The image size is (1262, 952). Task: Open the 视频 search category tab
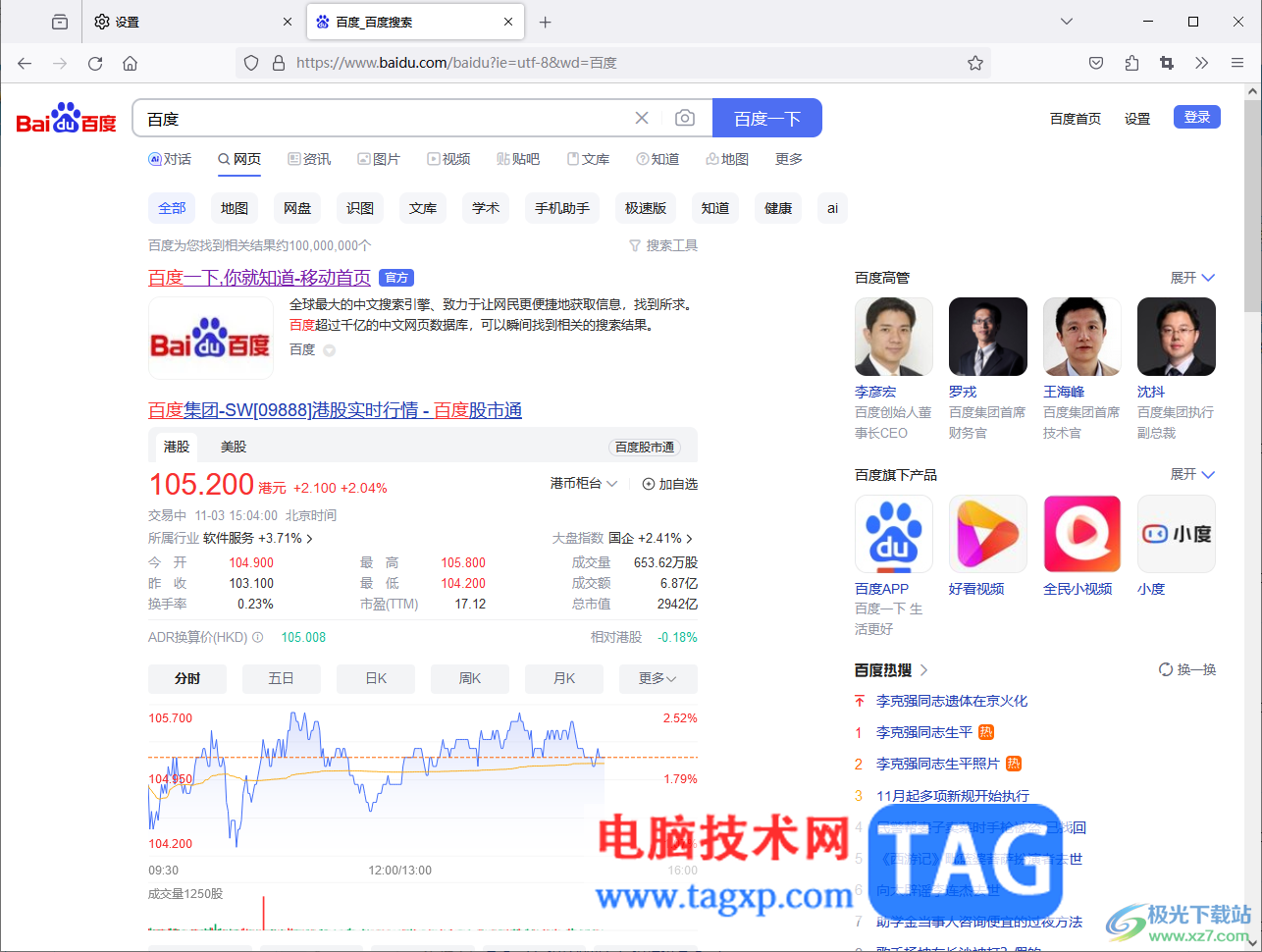point(448,159)
